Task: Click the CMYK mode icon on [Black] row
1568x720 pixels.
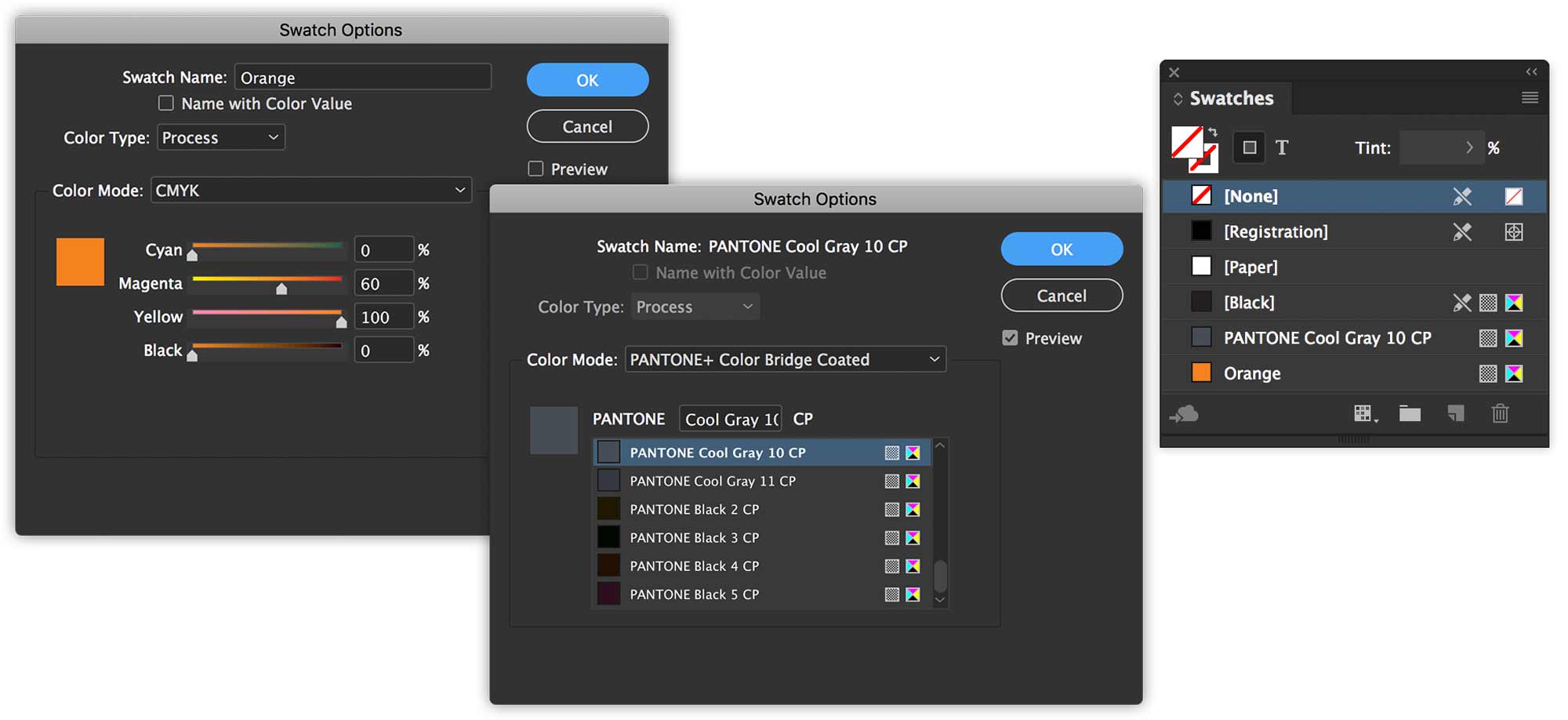Action: click(1514, 303)
